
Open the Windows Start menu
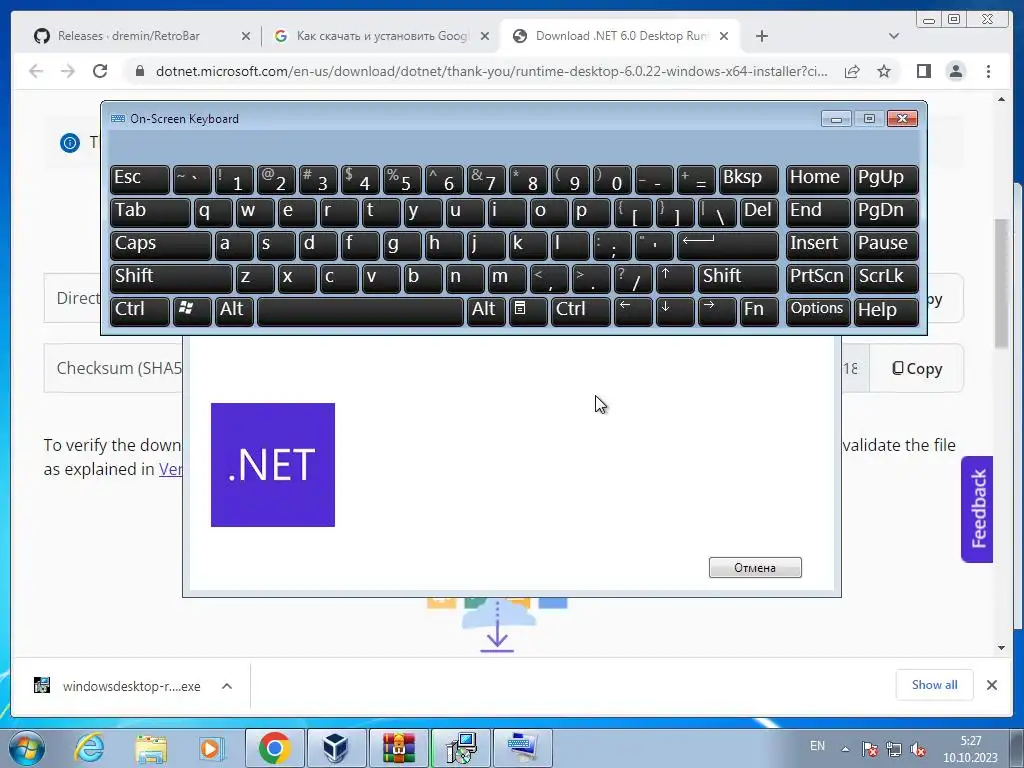click(25, 748)
